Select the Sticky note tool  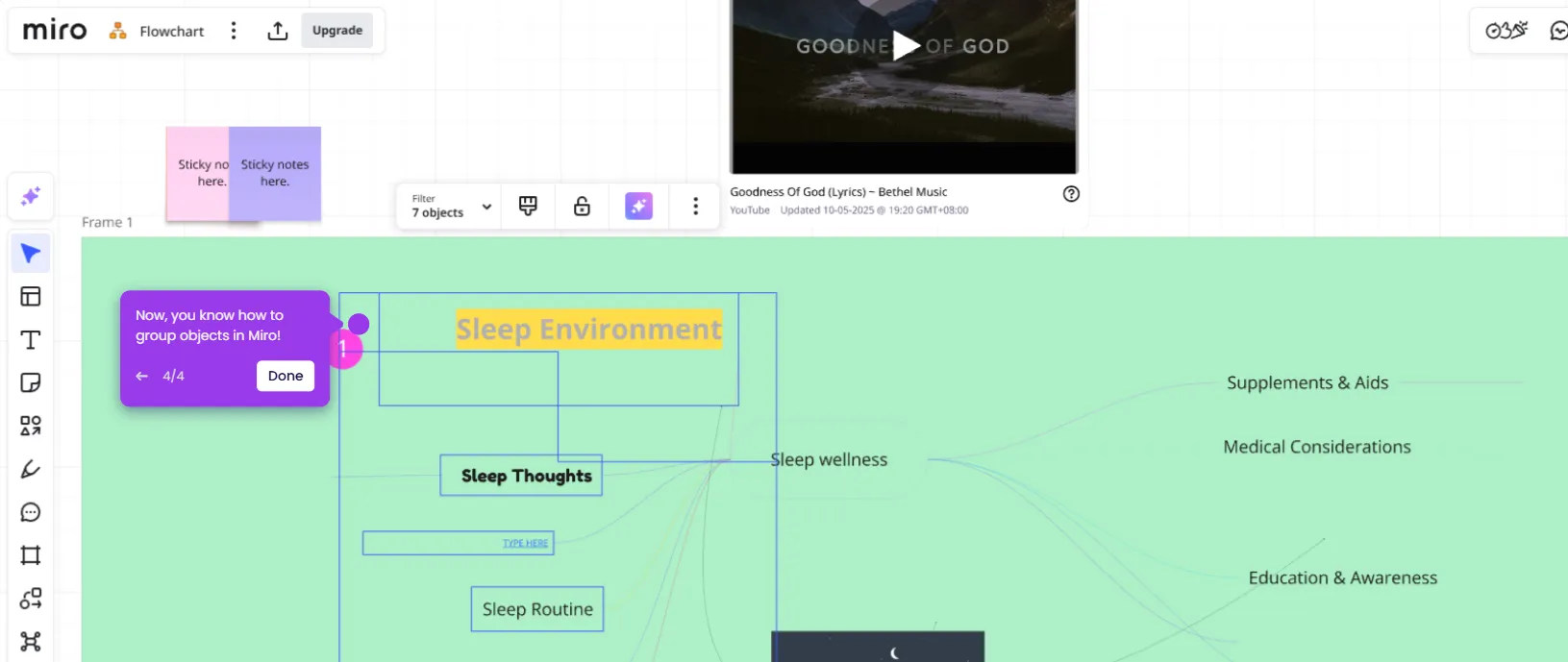point(31,382)
